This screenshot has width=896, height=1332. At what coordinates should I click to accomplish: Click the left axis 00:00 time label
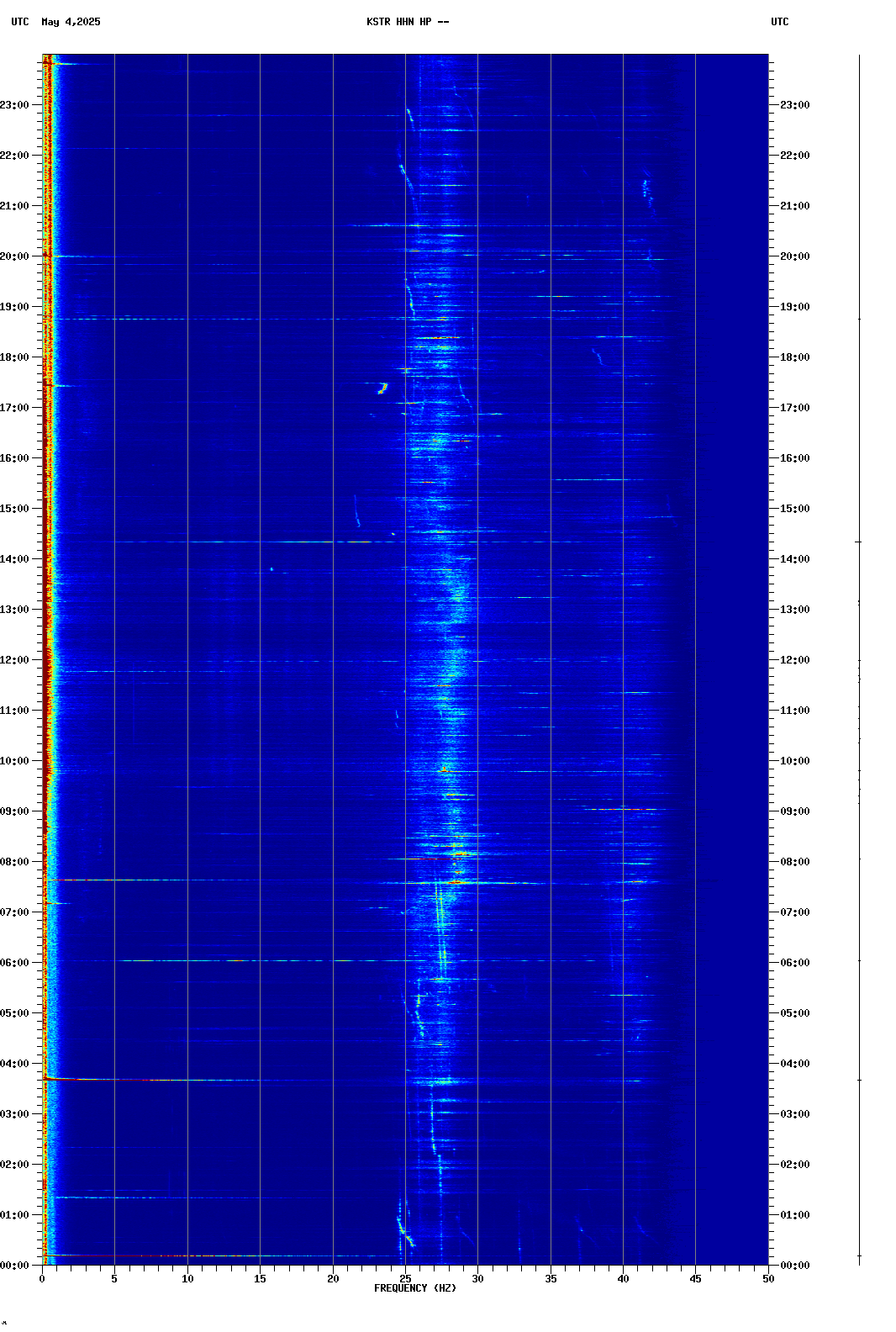click(x=14, y=1266)
